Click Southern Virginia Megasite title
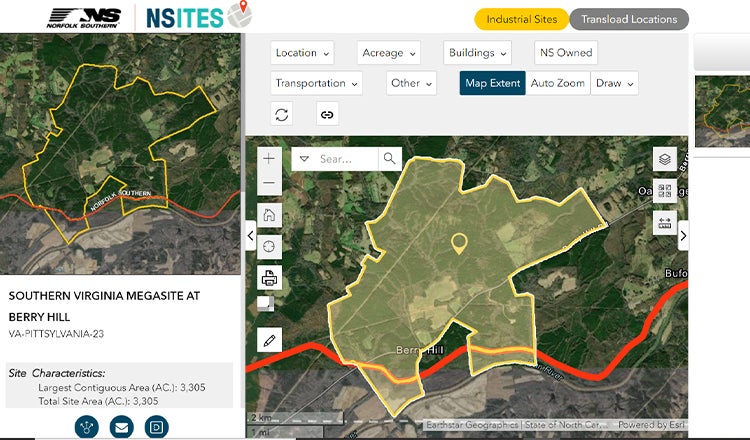Screen dimensions: 750x440 click(x=104, y=306)
